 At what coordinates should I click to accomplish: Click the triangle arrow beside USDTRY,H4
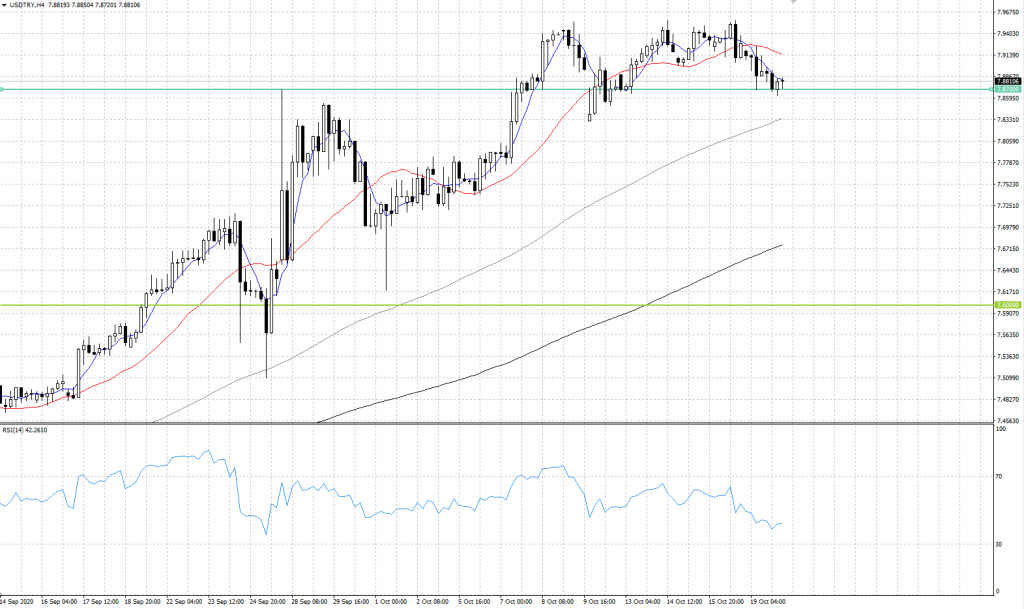point(4,4)
